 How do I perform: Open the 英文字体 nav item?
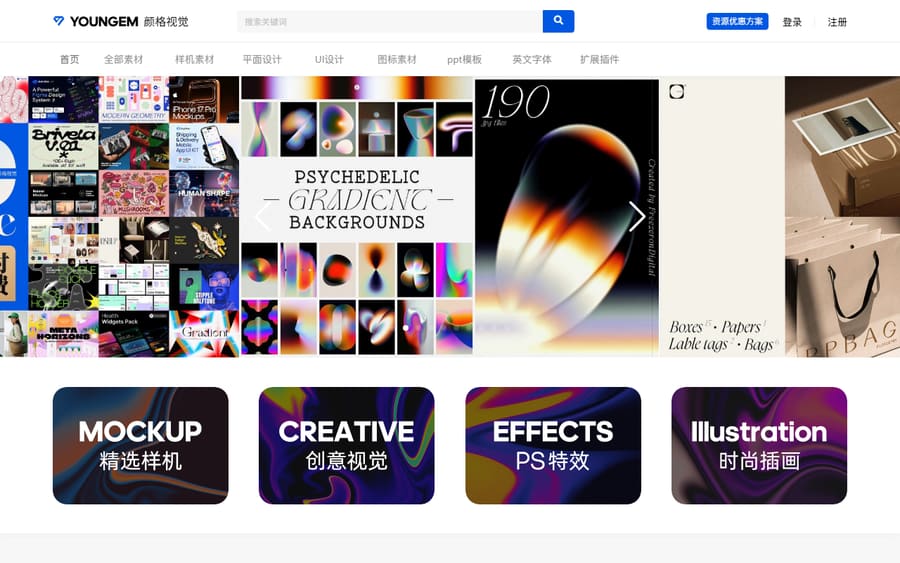[x=532, y=59]
